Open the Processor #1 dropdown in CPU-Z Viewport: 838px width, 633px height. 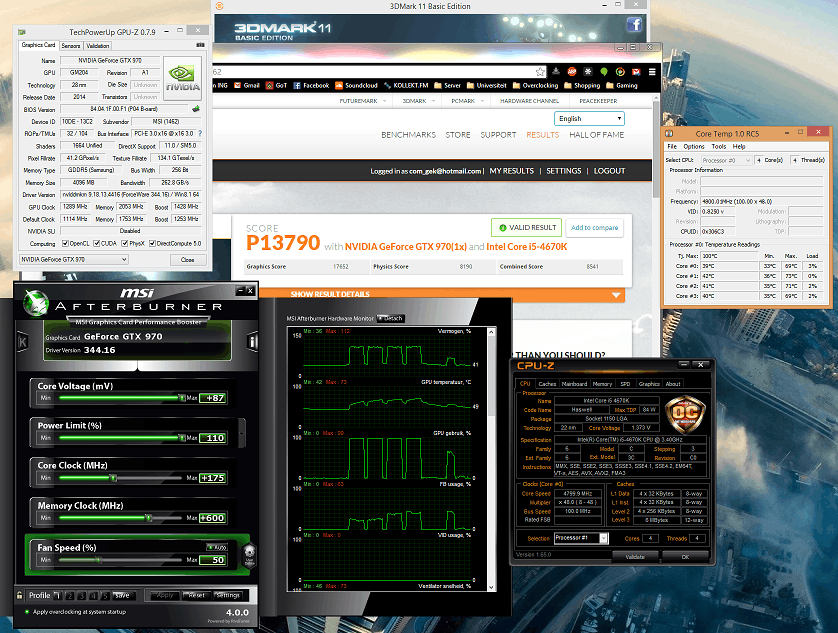point(581,538)
